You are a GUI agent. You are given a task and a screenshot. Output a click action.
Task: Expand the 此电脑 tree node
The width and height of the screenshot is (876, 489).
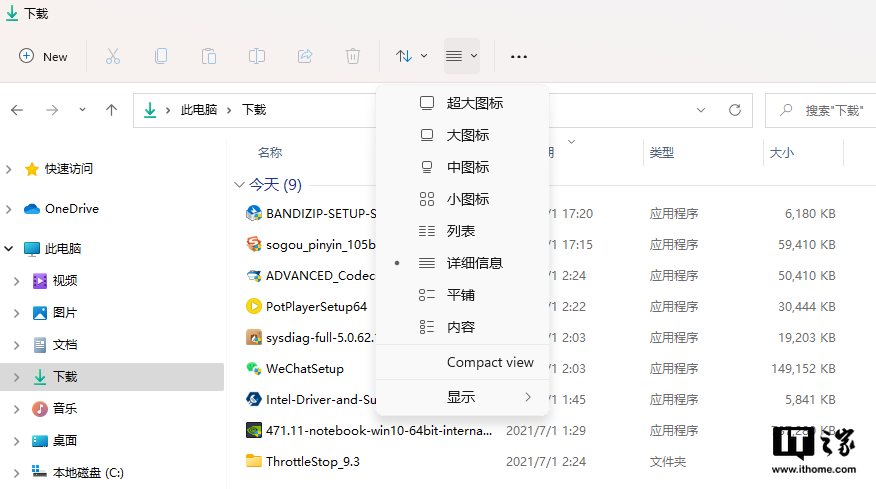click(9, 249)
